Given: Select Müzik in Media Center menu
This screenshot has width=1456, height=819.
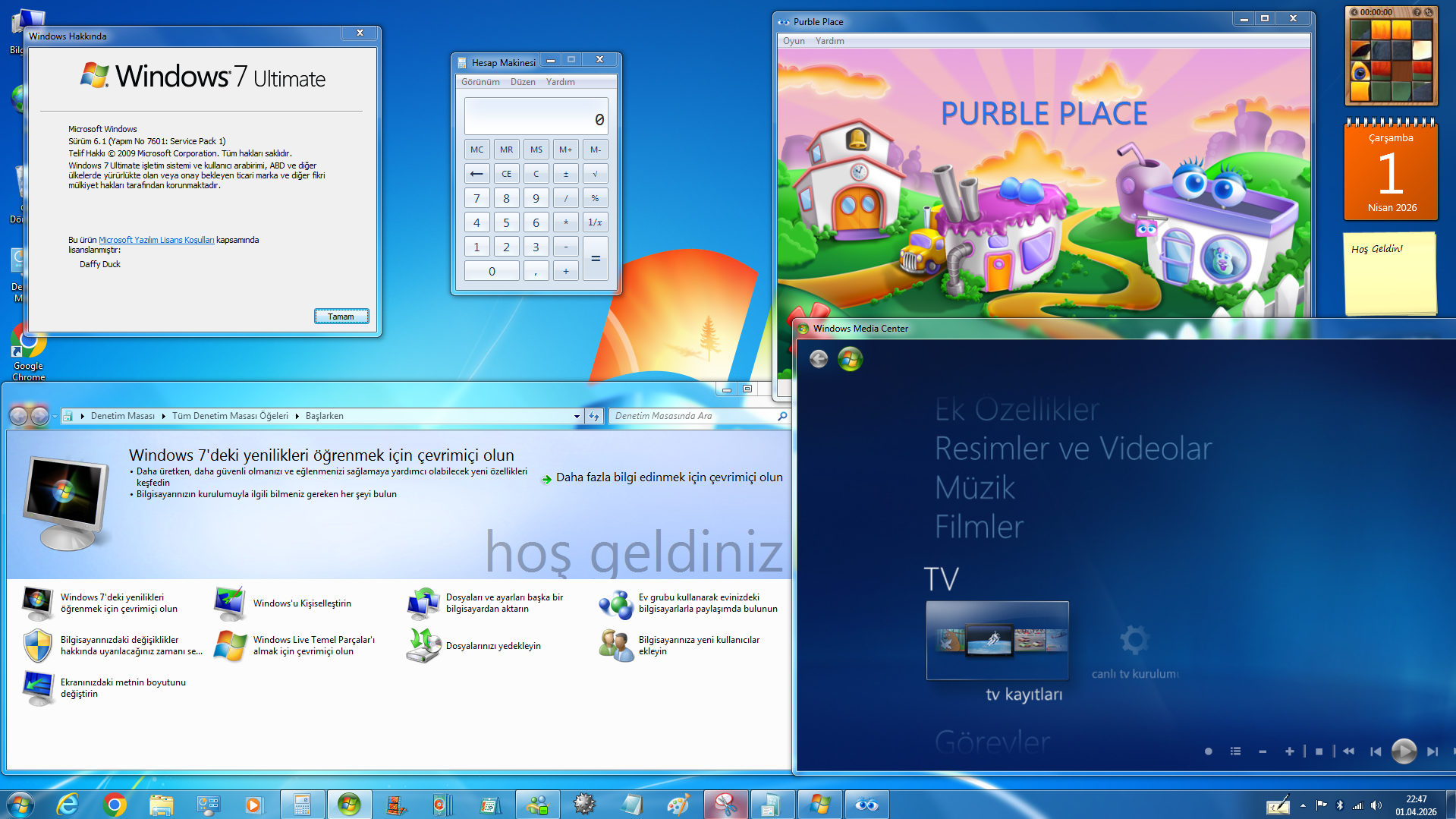Looking at the screenshot, I should click(975, 487).
